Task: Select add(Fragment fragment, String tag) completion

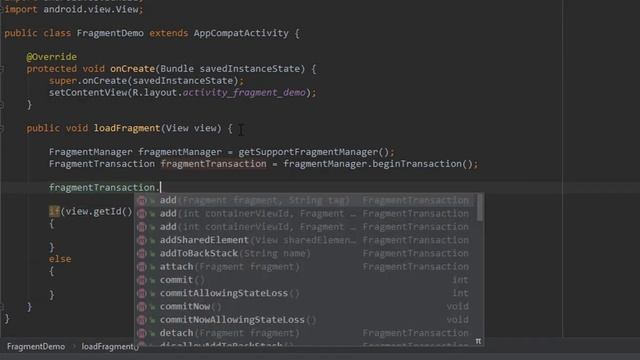Action: (305, 200)
